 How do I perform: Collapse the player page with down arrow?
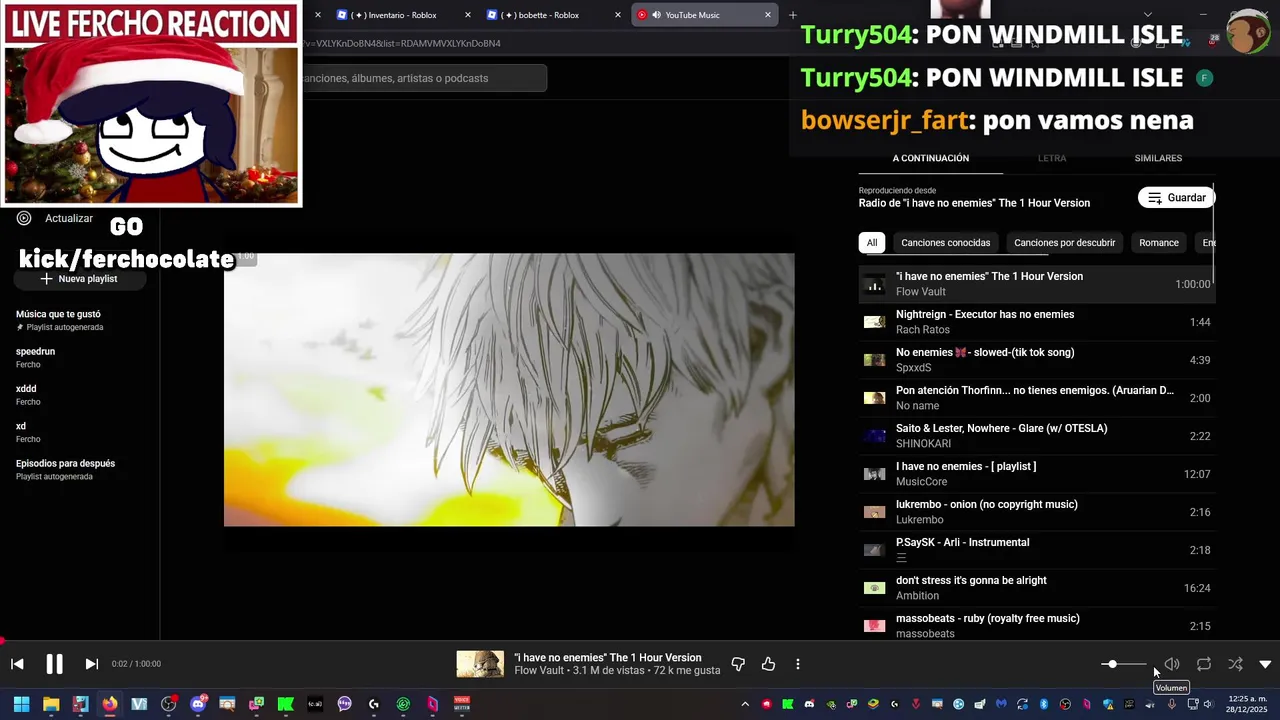1265,664
